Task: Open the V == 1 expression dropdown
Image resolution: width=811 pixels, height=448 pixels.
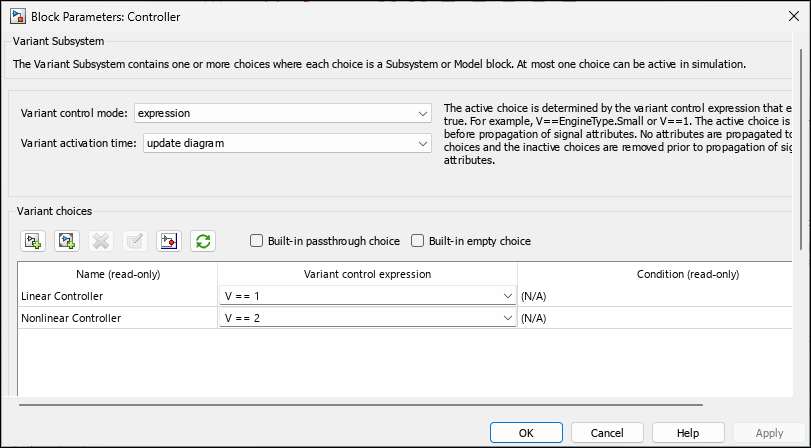Action: (x=507, y=296)
